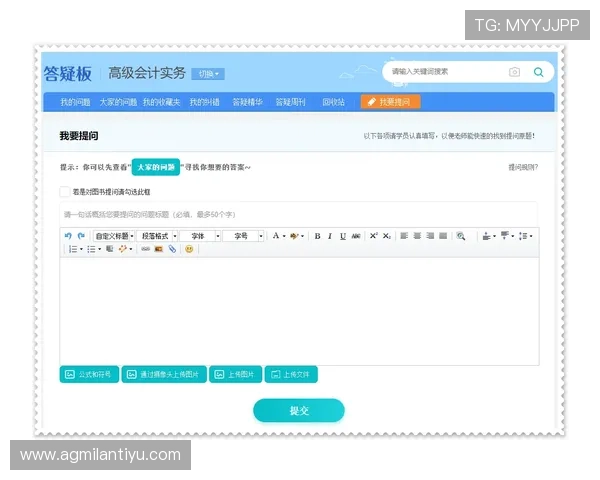Viewport: 600px width, 480px height.
Task: Open the 提问规则? link
Action: (523, 167)
